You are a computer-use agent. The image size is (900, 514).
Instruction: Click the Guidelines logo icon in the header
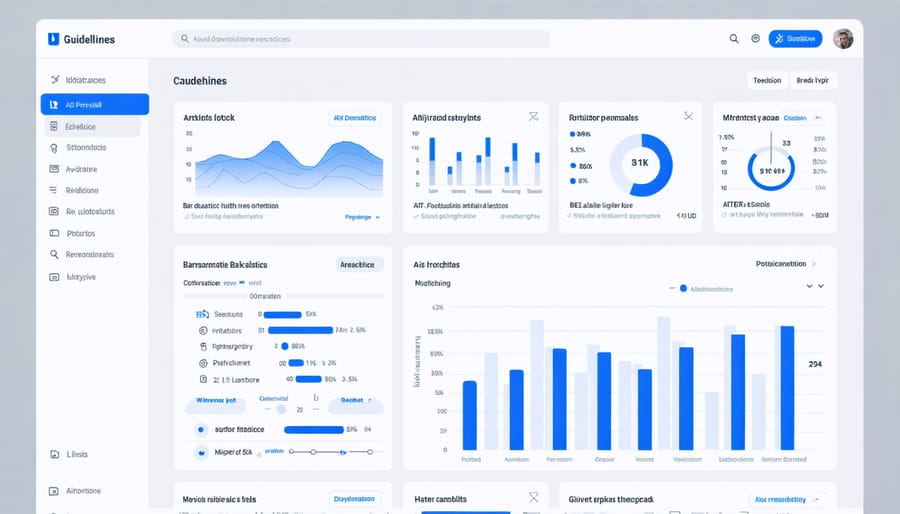(53, 38)
